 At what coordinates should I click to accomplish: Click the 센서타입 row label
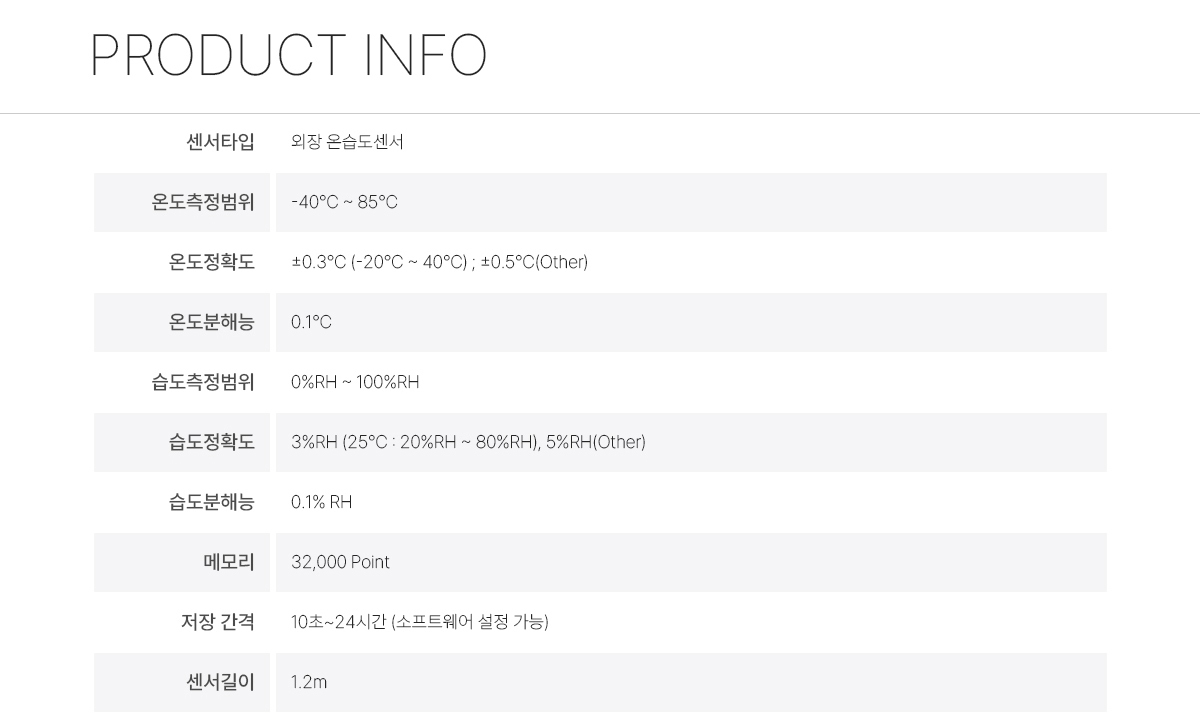pyautogui.click(x=220, y=142)
